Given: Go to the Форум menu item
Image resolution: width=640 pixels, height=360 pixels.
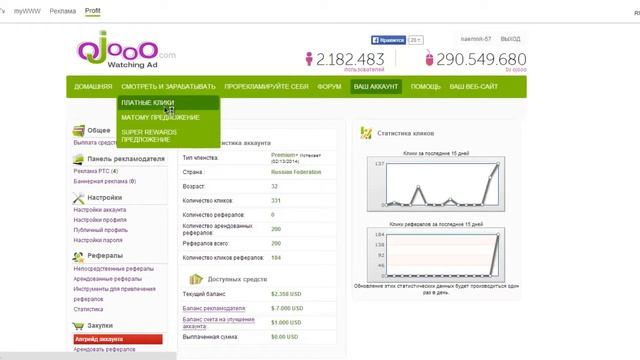Looking at the screenshot, I should pyautogui.click(x=329, y=87).
